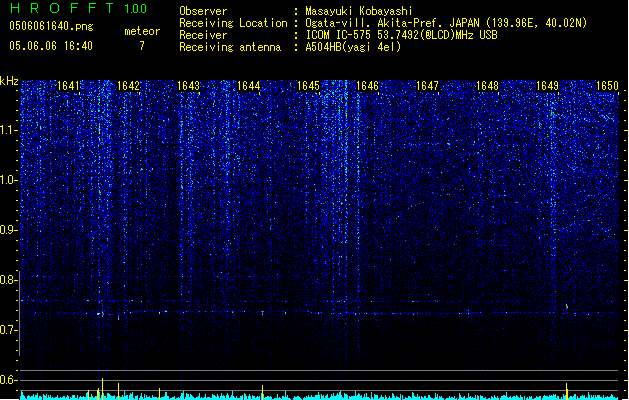Click the Observer label
Image resolution: width=629 pixels, height=400 pixels.
click(203, 11)
